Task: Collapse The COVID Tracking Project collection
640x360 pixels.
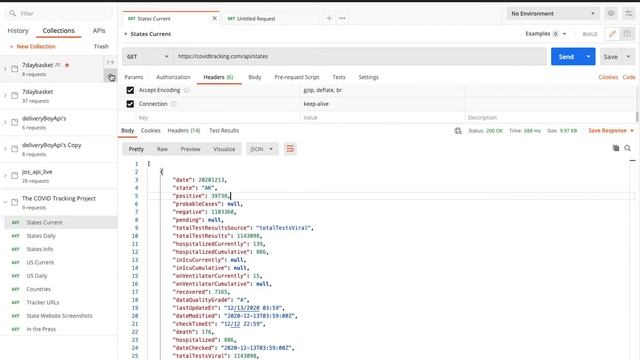Action: point(5,202)
